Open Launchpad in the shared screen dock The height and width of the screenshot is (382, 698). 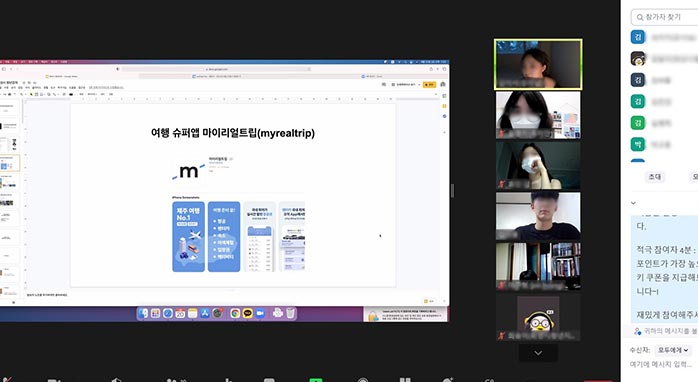tap(155, 313)
